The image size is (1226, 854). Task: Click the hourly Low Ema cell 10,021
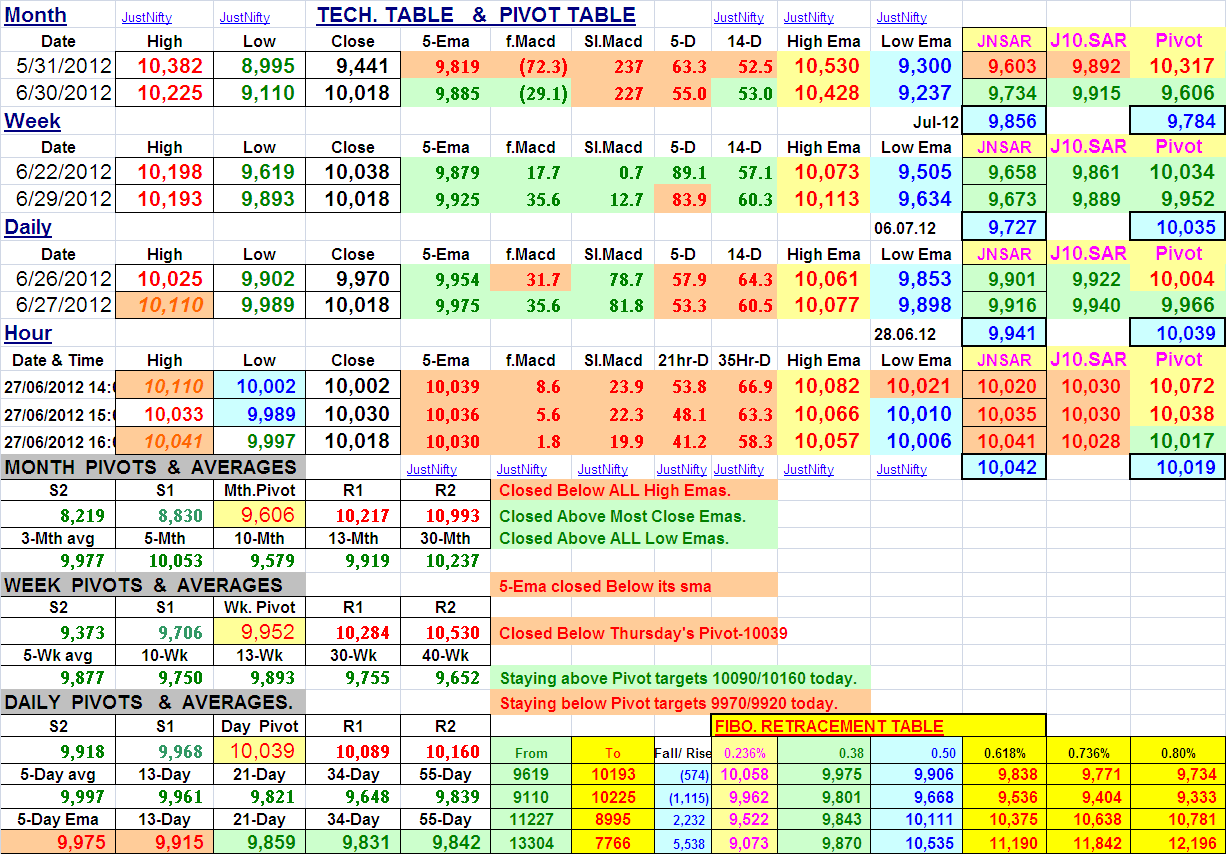916,386
